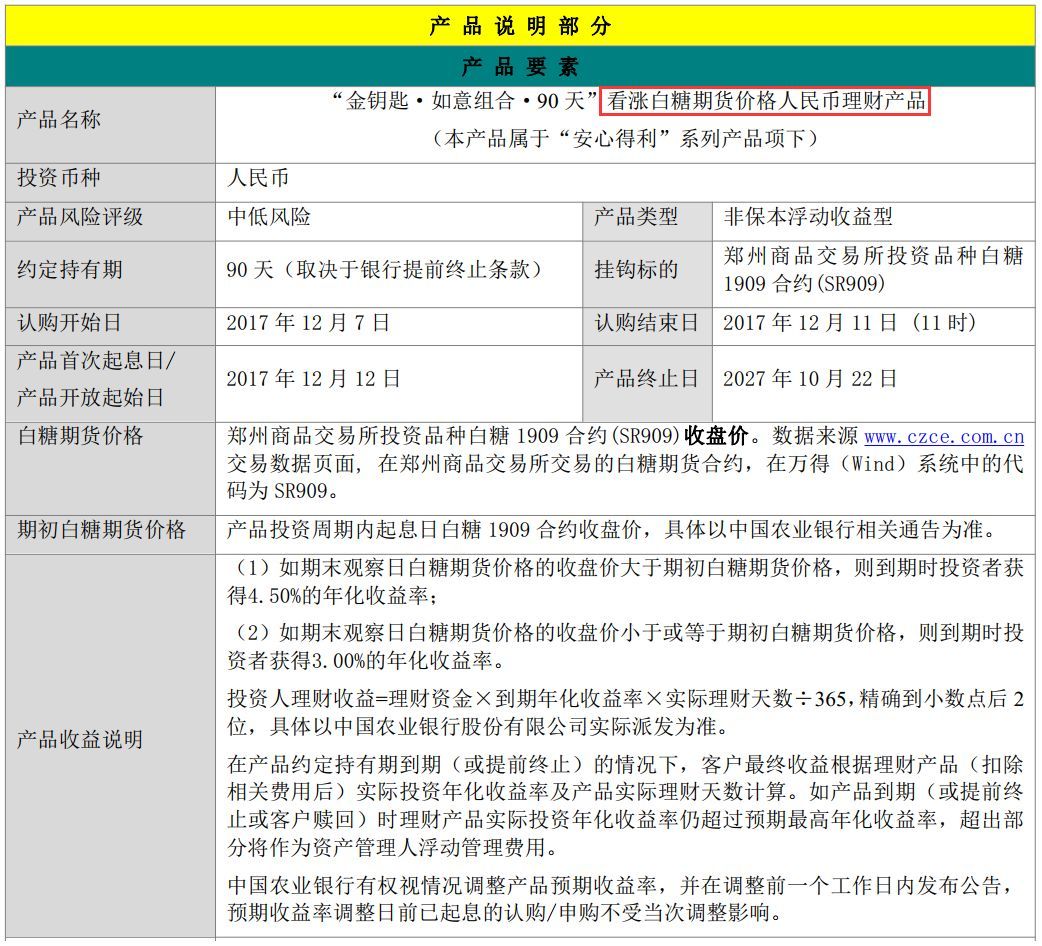This screenshot has width=1042, height=946.
Task: Click the text 预期收益率调整日前已起息的认购/申购不受当次调整影响
Action: click(499, 913)
